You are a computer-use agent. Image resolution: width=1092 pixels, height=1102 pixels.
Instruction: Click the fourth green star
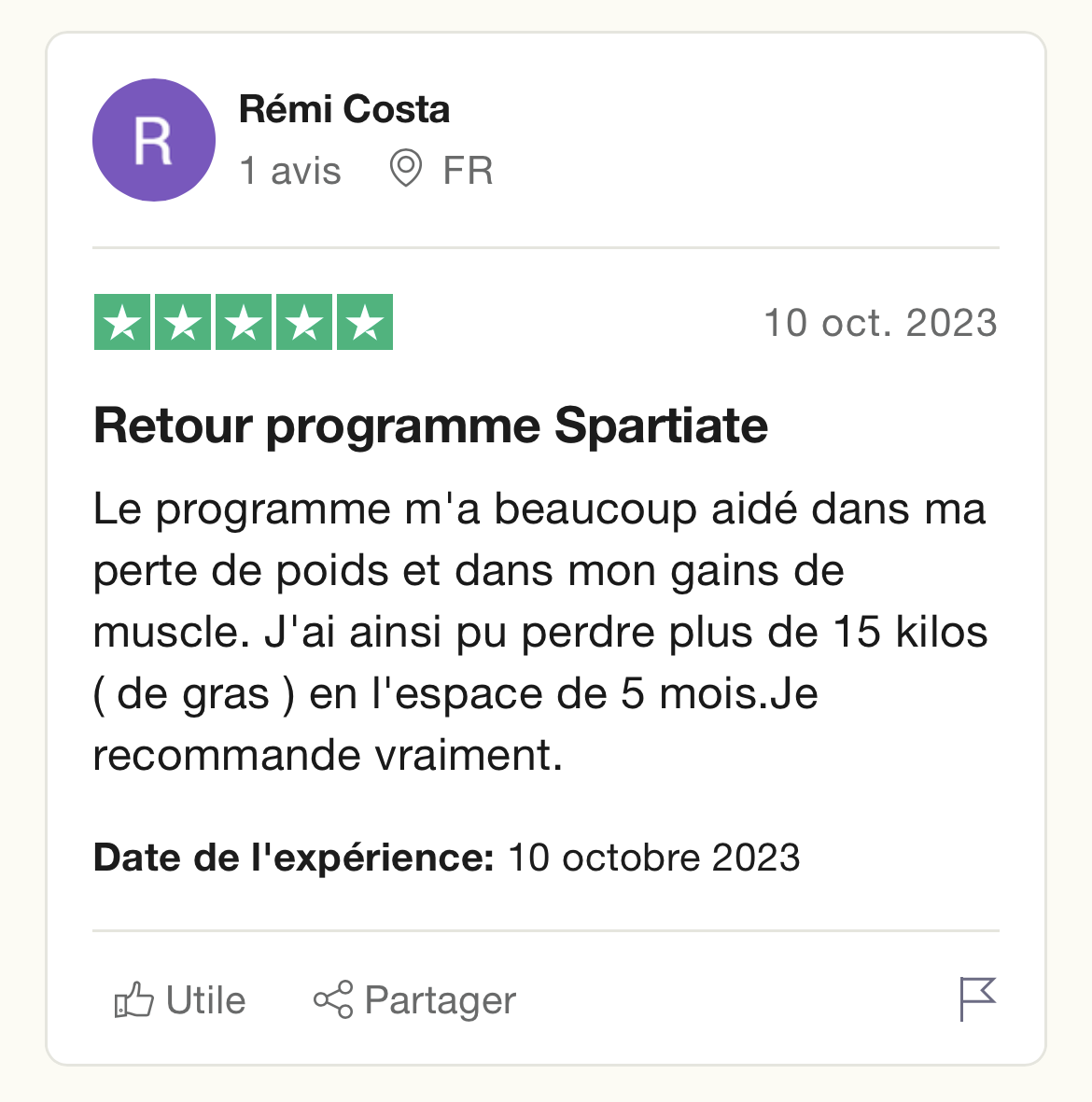tap(304, 322)
